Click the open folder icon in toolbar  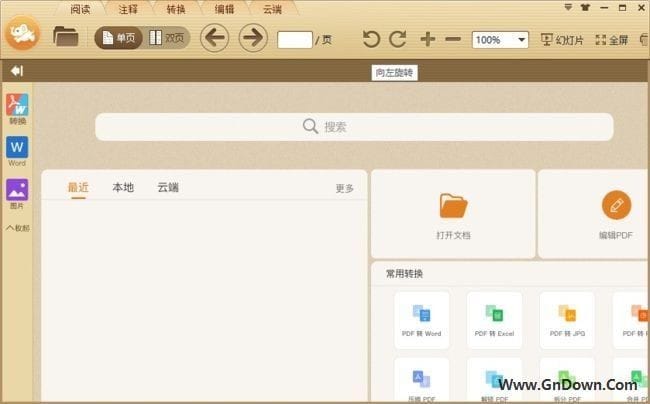coord(66,38)
